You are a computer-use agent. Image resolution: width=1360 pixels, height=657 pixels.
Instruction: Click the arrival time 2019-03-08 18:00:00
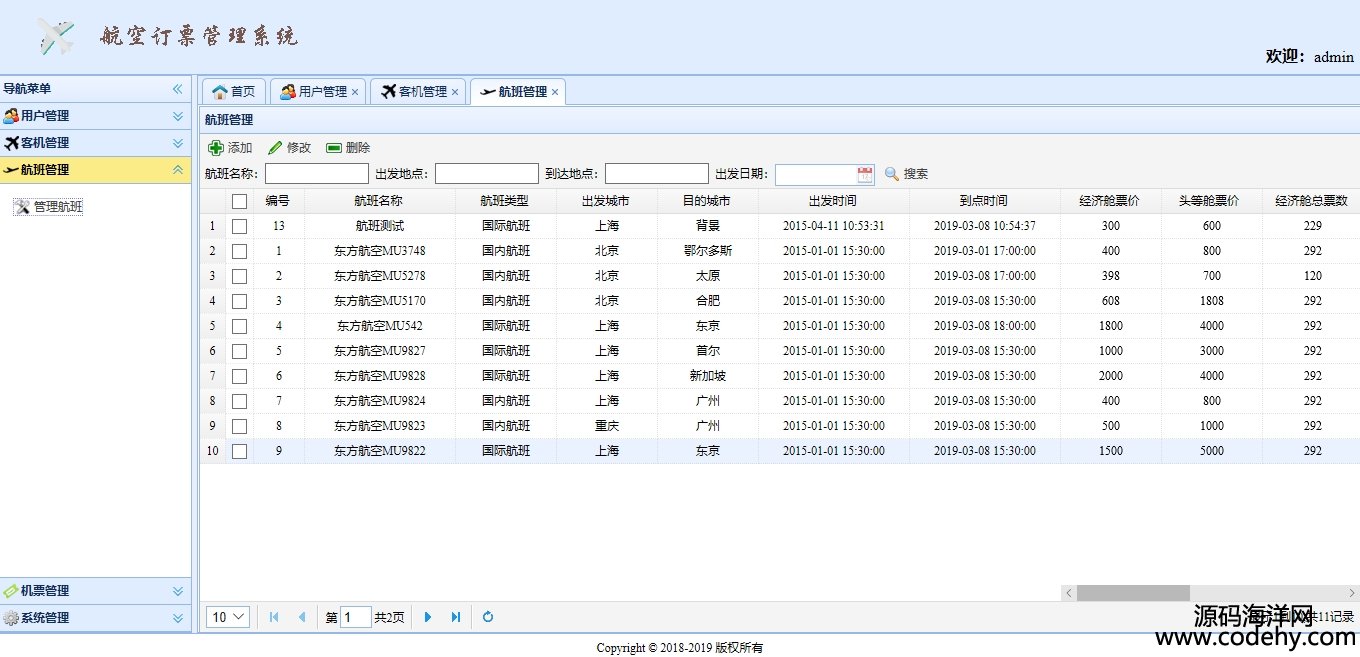click(985, 326)
